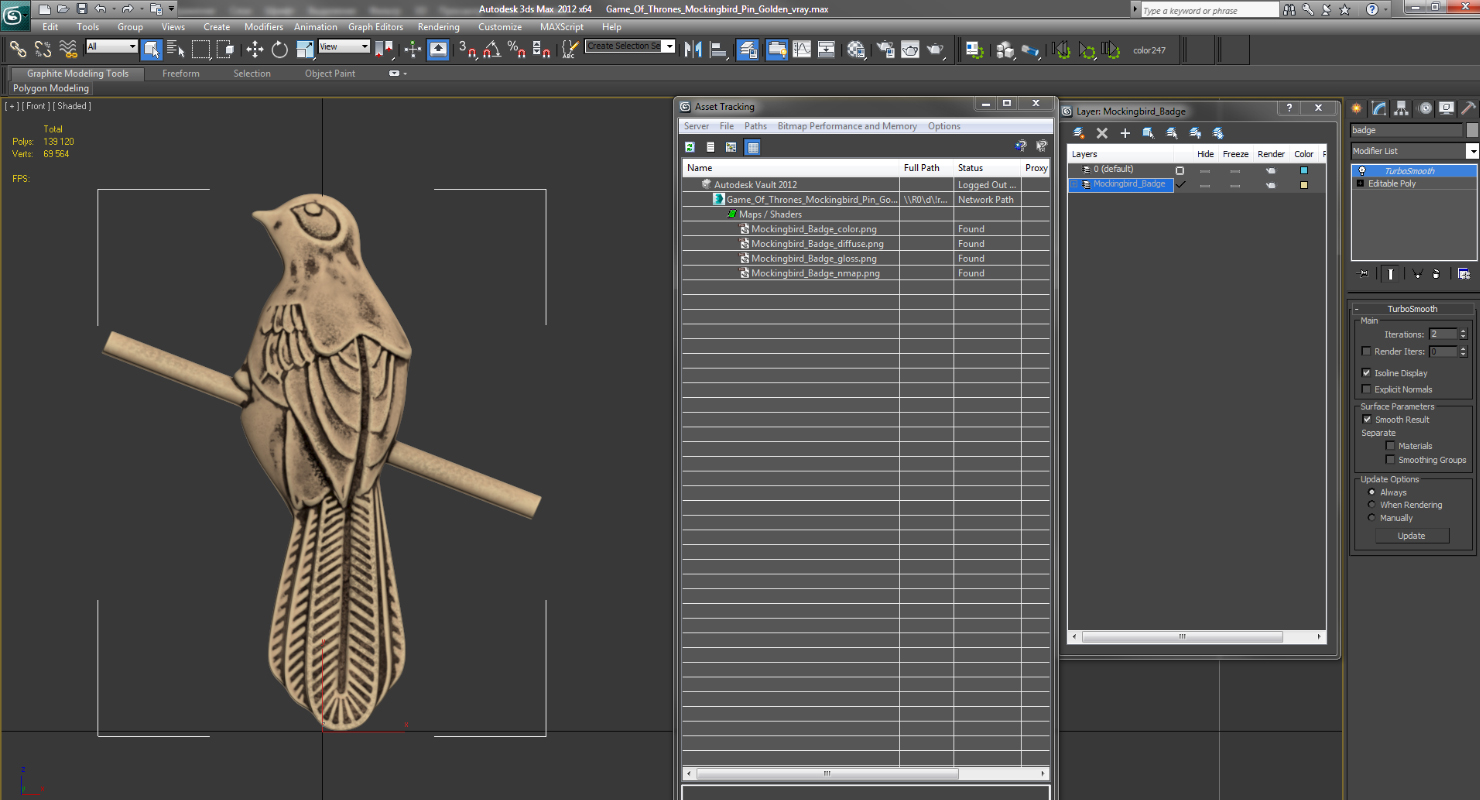Activate Bind to Space Warp tool
1480x800 pixels.
[68, 49]
